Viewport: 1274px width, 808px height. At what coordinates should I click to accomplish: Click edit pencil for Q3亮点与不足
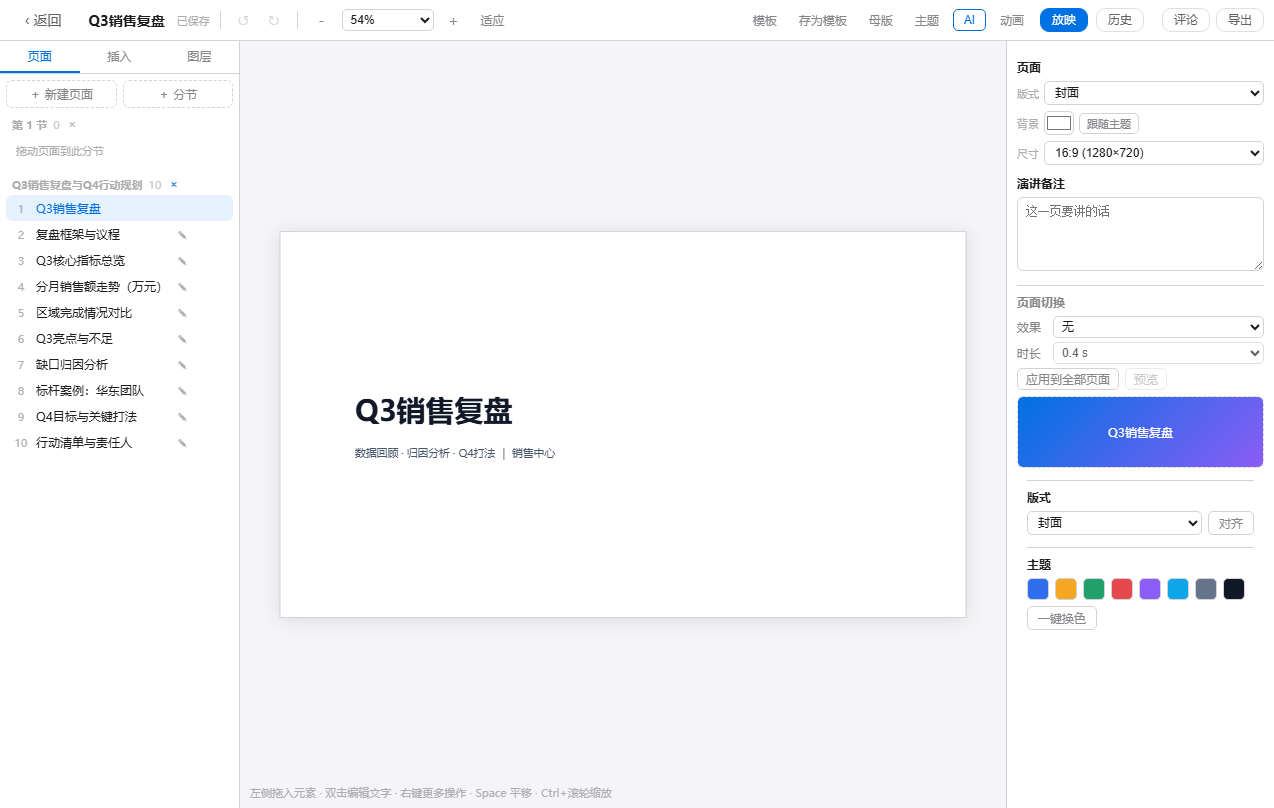click(x=182, y=339)
